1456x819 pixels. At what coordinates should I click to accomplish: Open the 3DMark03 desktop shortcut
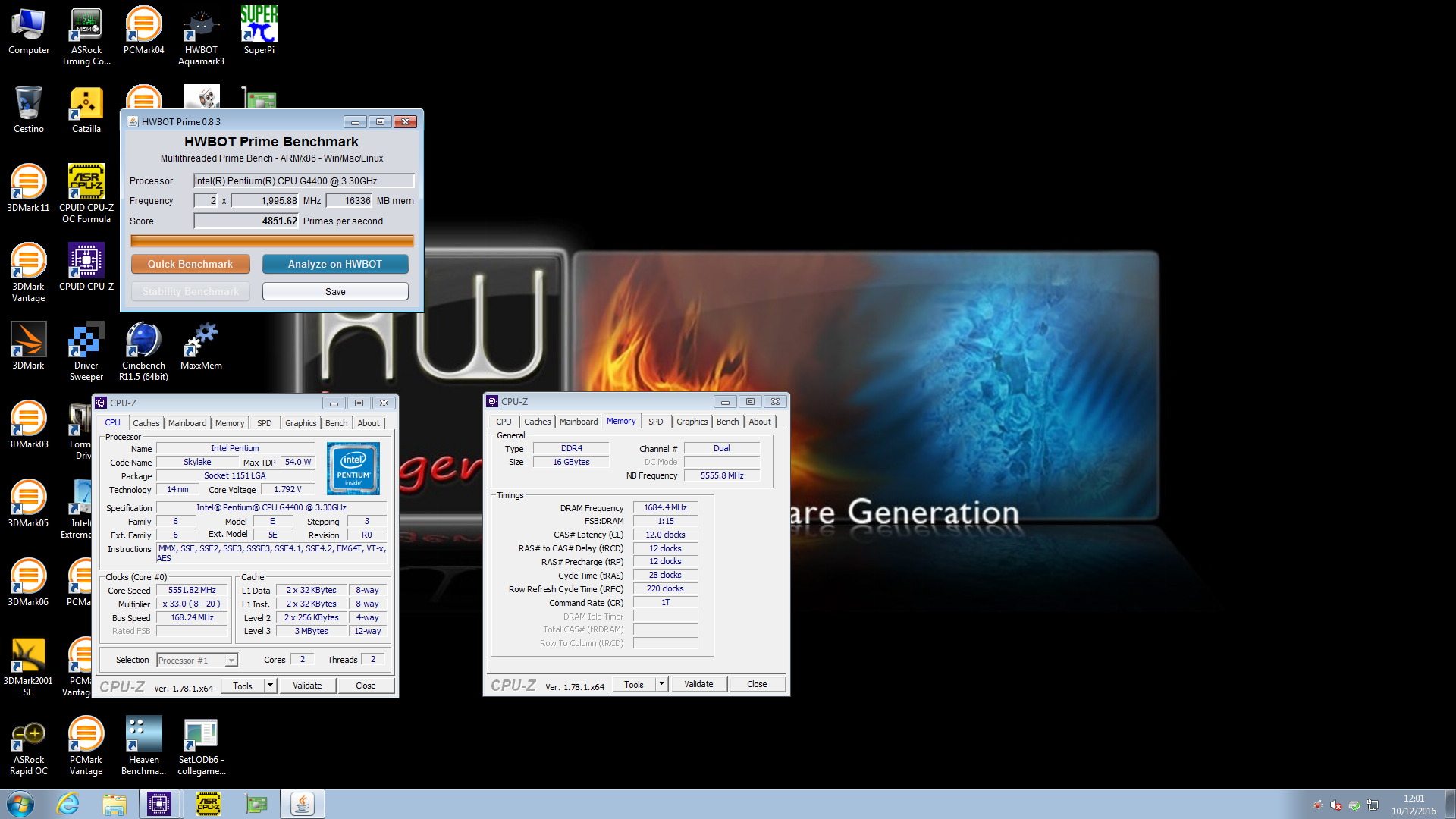pyautogui.click(x=29, y=426)
